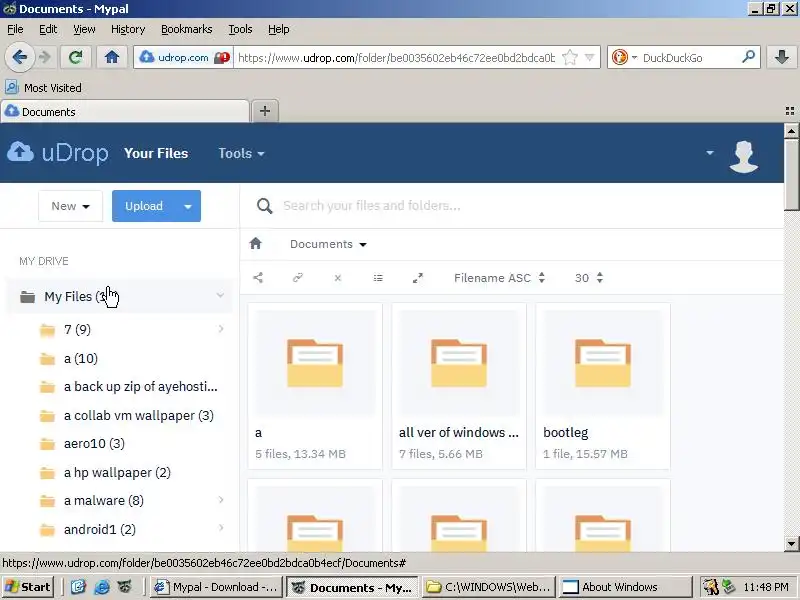Open the browser Tools menu
The width and height of the screenshot is (800, 600).
pyautogui.click(x=240, y=29)
